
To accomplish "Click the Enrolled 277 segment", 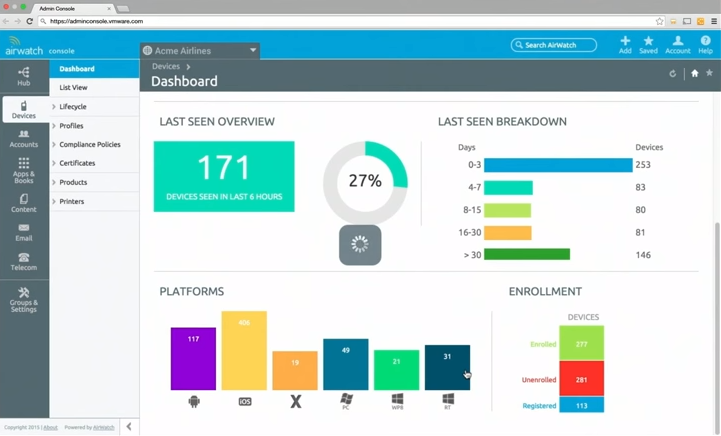I will 582,343.
